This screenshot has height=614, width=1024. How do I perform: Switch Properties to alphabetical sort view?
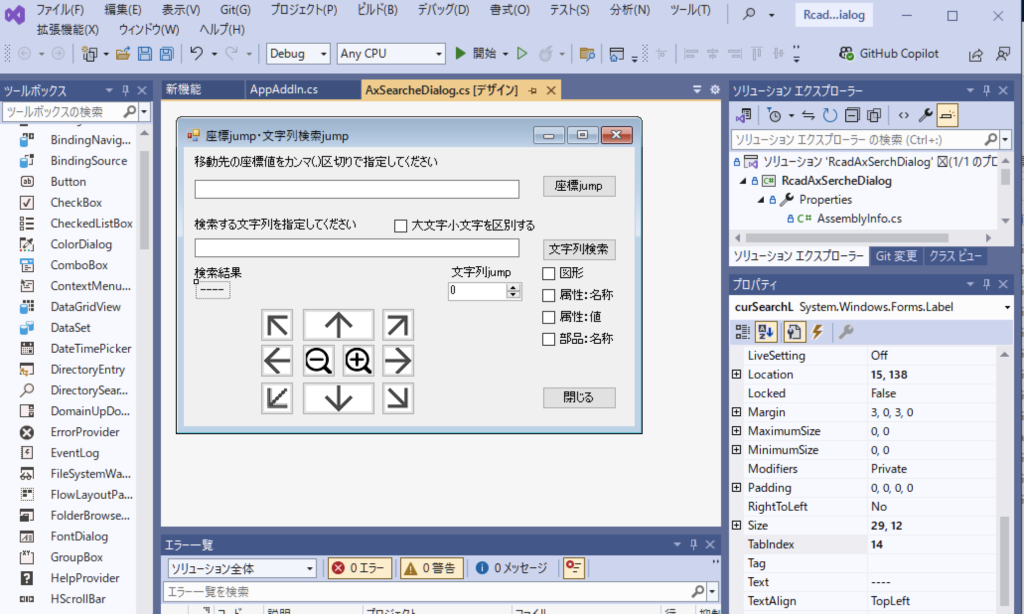766,332
